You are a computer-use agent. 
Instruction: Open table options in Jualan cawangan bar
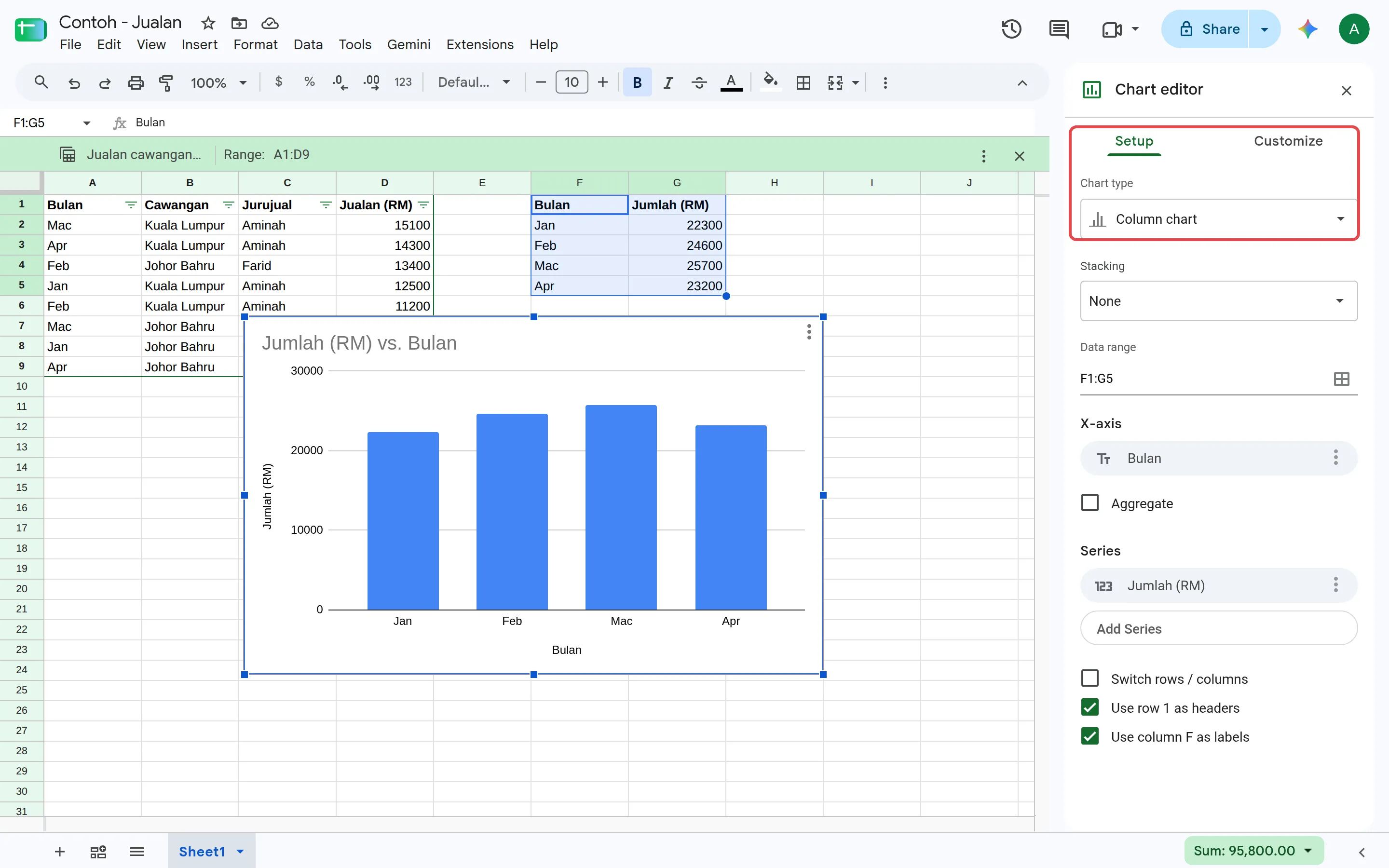(983, 156)
